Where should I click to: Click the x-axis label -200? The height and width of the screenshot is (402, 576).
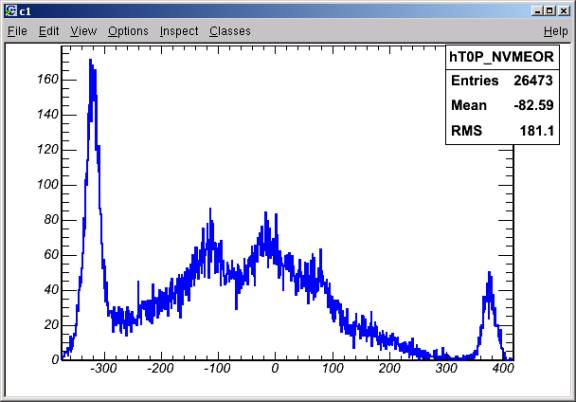pos(161,368)
